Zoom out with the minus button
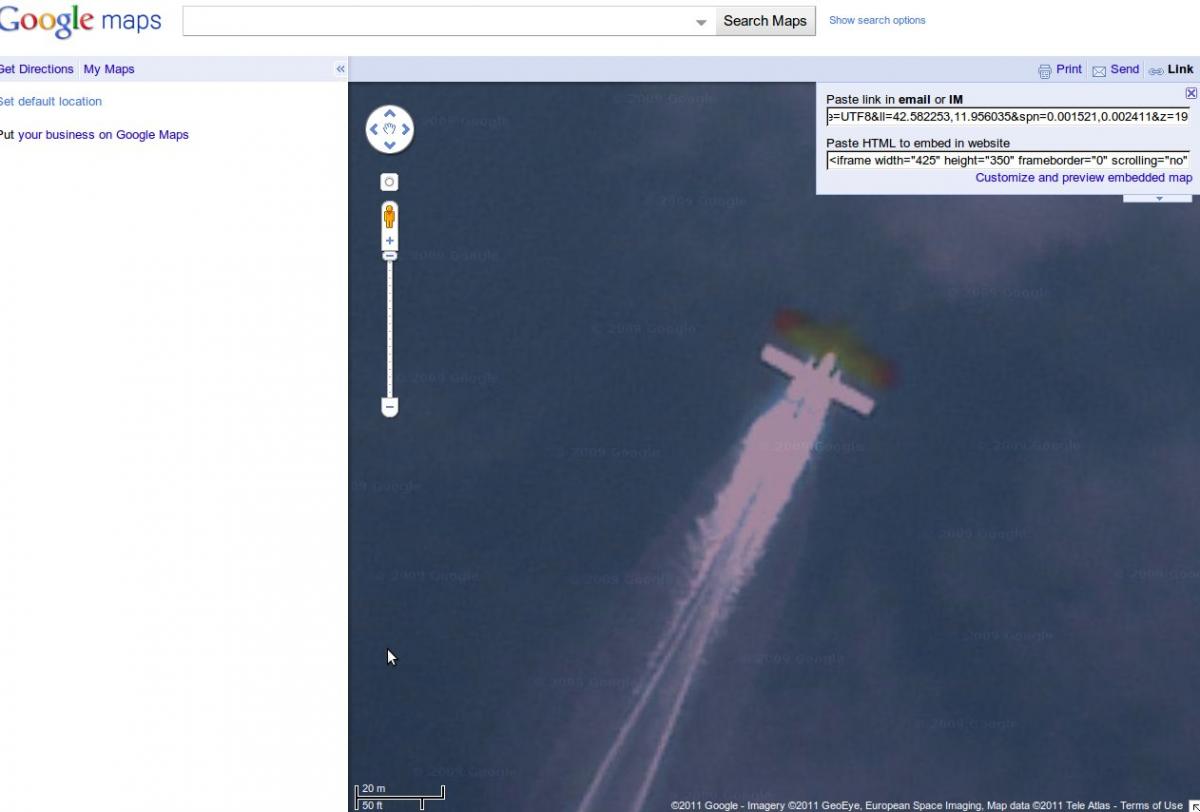The image size is (1200, 812). click(x=389, y=407)
